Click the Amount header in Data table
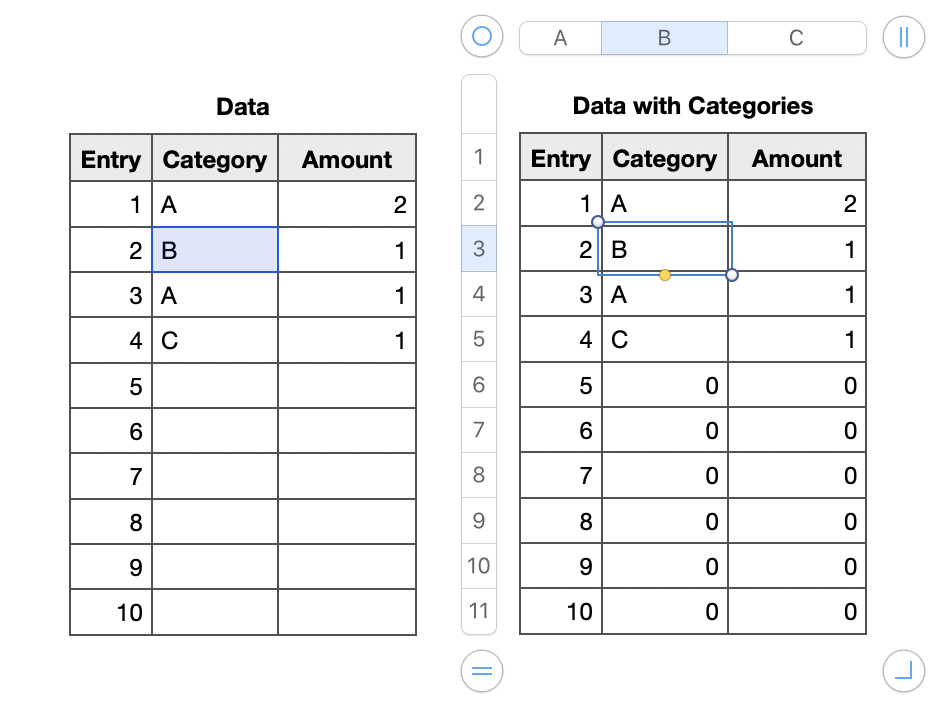 point(346,159)
